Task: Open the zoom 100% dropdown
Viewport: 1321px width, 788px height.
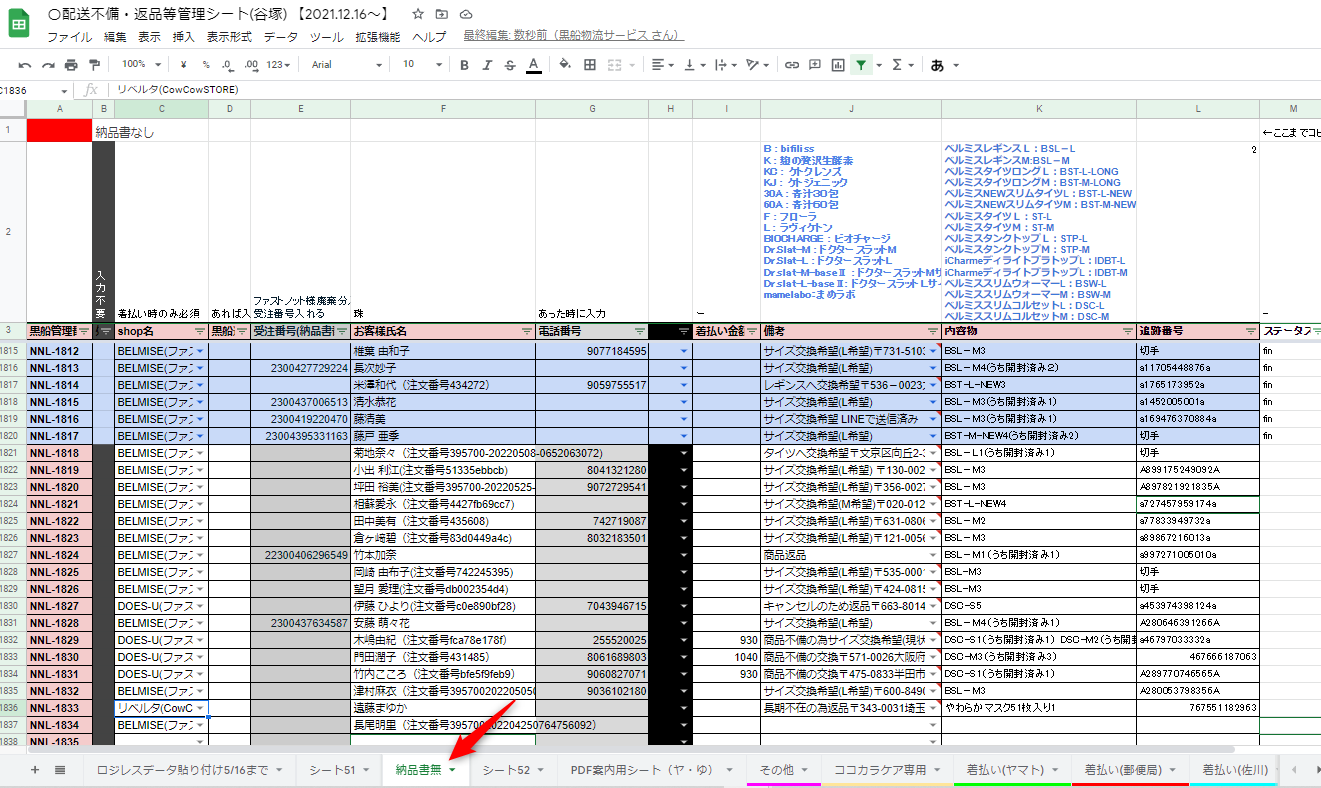Action: click(x=141, y=64)
